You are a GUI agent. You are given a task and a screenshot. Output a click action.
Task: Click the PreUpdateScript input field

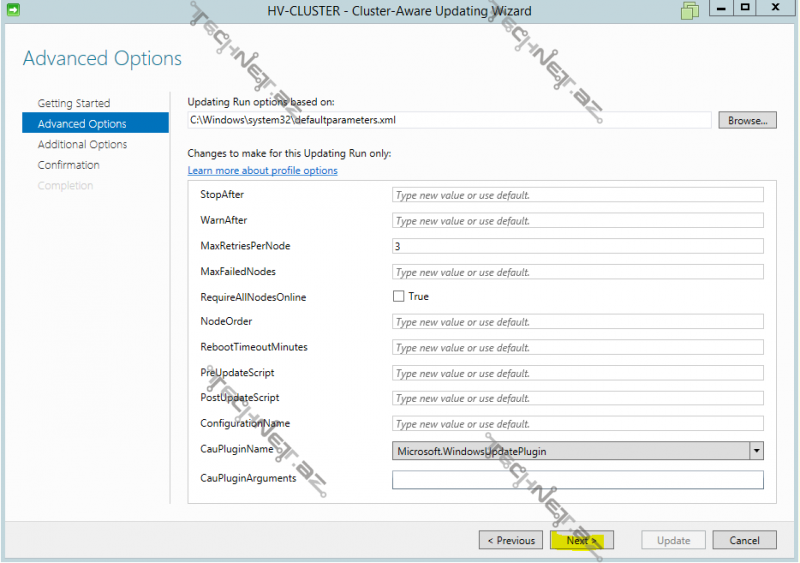point(577,373)
